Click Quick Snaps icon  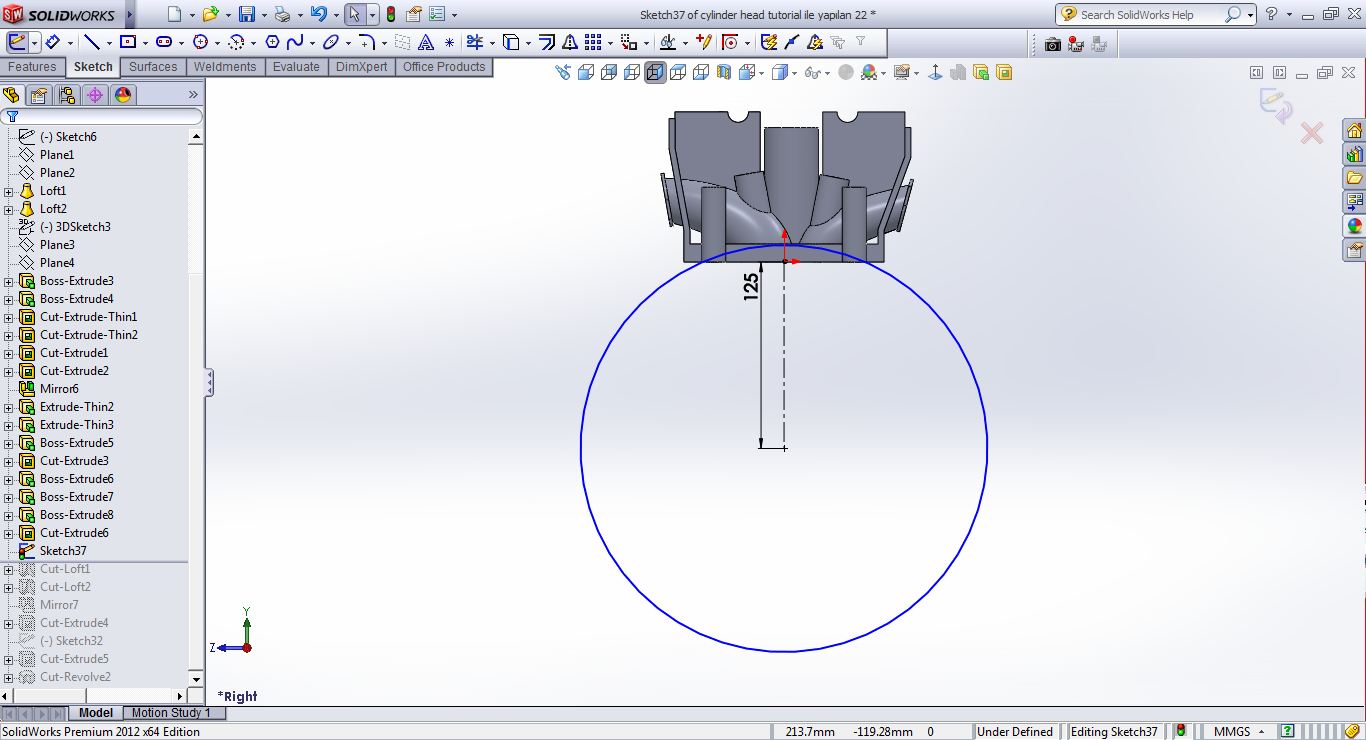click(x=730, y=43)
